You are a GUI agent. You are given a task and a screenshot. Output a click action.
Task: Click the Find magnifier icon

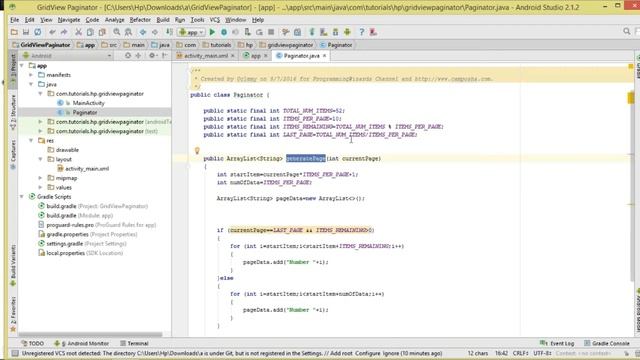(x=117, y=32)
